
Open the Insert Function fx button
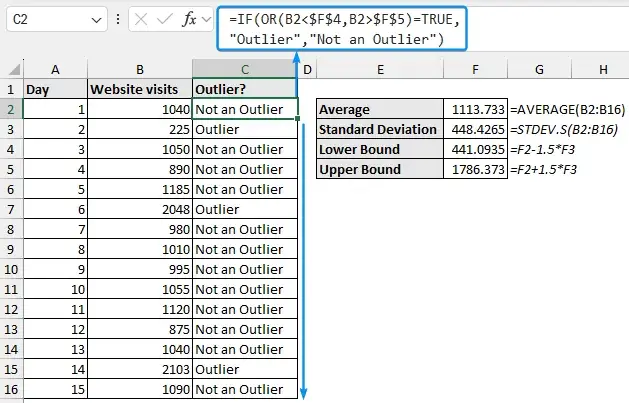(x=189, y=19)
